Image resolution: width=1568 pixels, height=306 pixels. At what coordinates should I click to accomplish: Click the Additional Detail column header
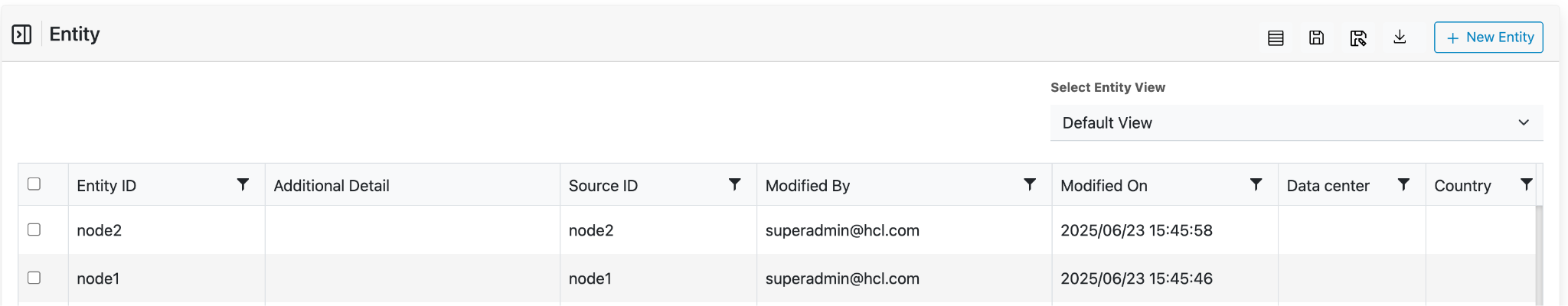click(x=332, y=186)
